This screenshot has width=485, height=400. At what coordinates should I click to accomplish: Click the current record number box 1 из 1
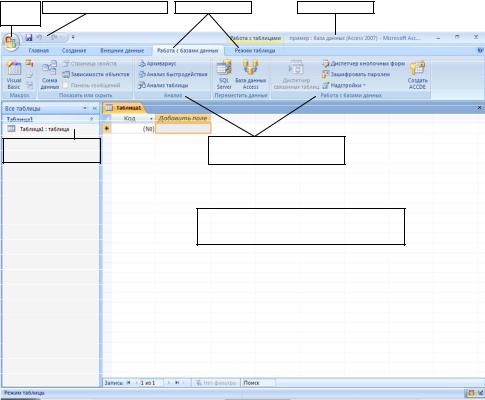(151, 383)
